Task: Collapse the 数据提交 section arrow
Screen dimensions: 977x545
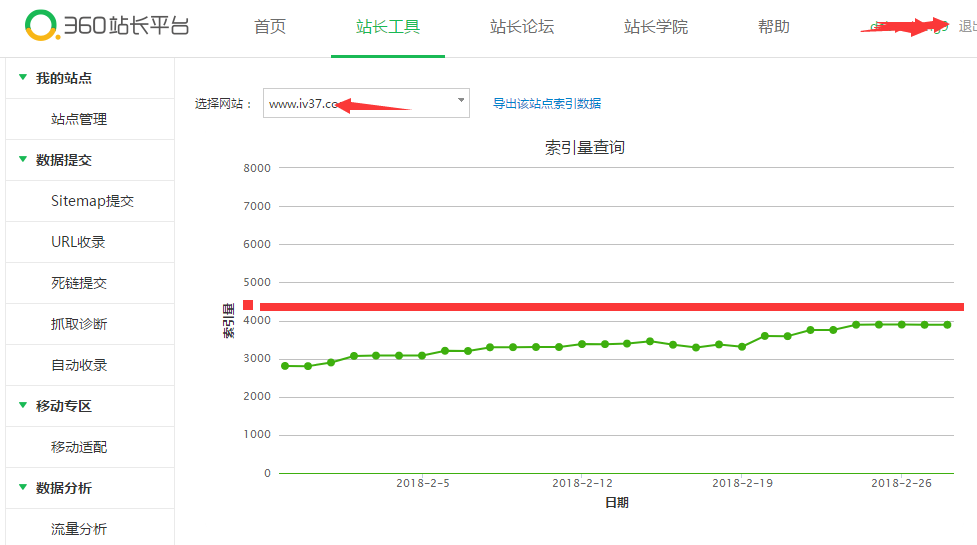Action: click(23, 159)
